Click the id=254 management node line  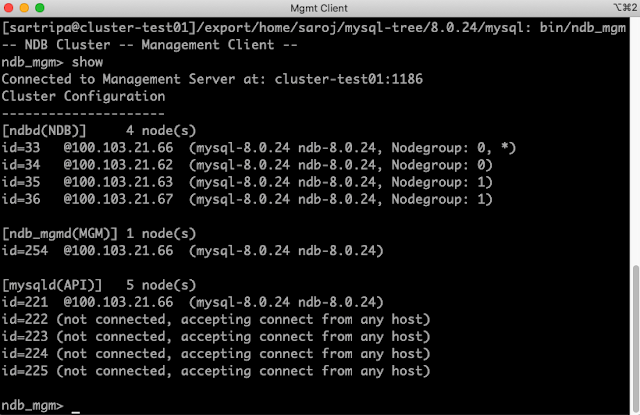coord(193,251)
